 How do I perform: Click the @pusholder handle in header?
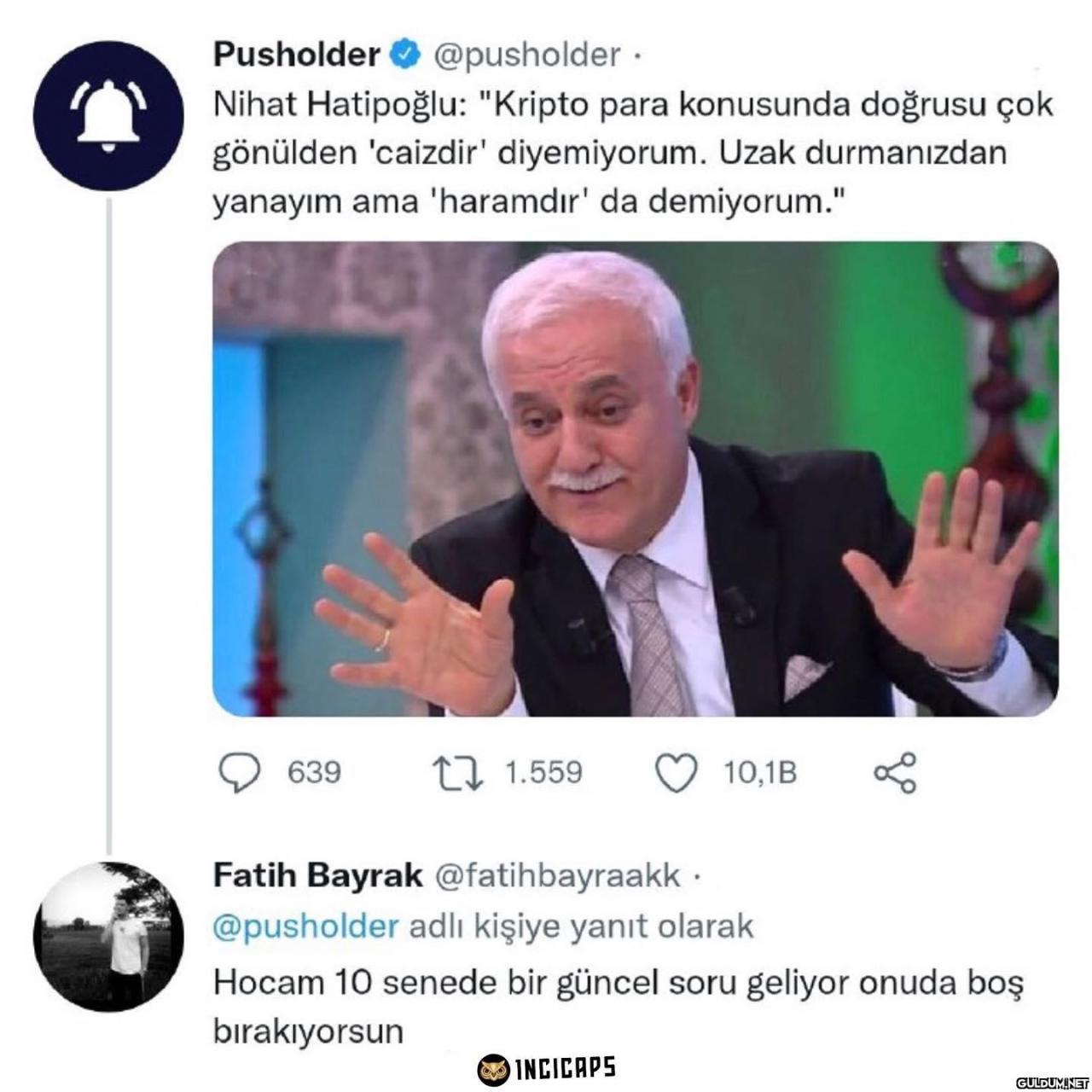coord(526,55)
